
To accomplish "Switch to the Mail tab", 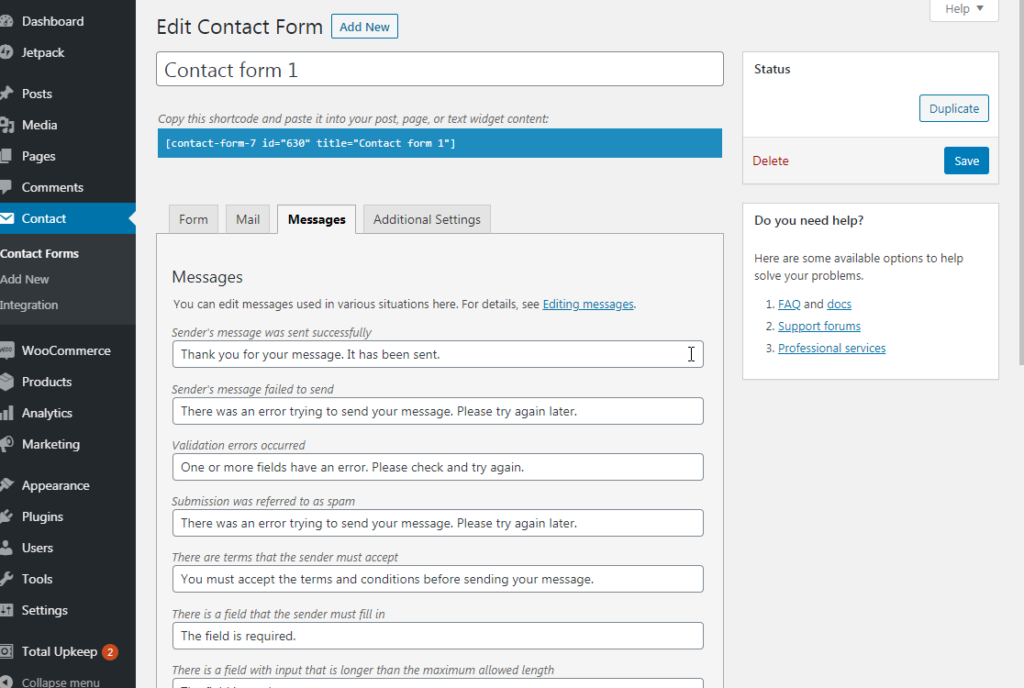I will click(248, 220).
